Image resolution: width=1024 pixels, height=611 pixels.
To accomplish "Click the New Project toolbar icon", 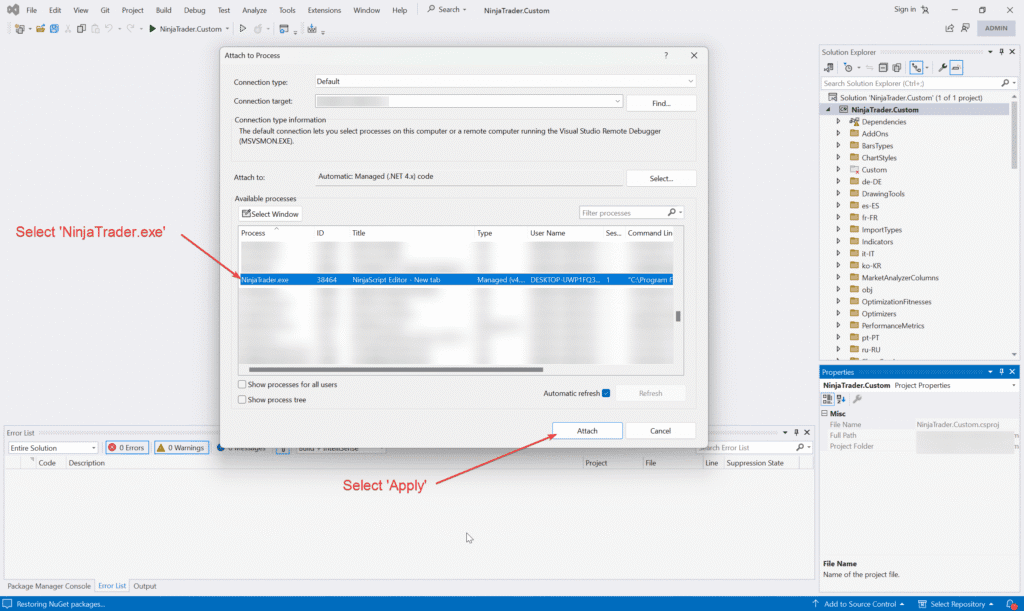I will [x=20, y=29].
